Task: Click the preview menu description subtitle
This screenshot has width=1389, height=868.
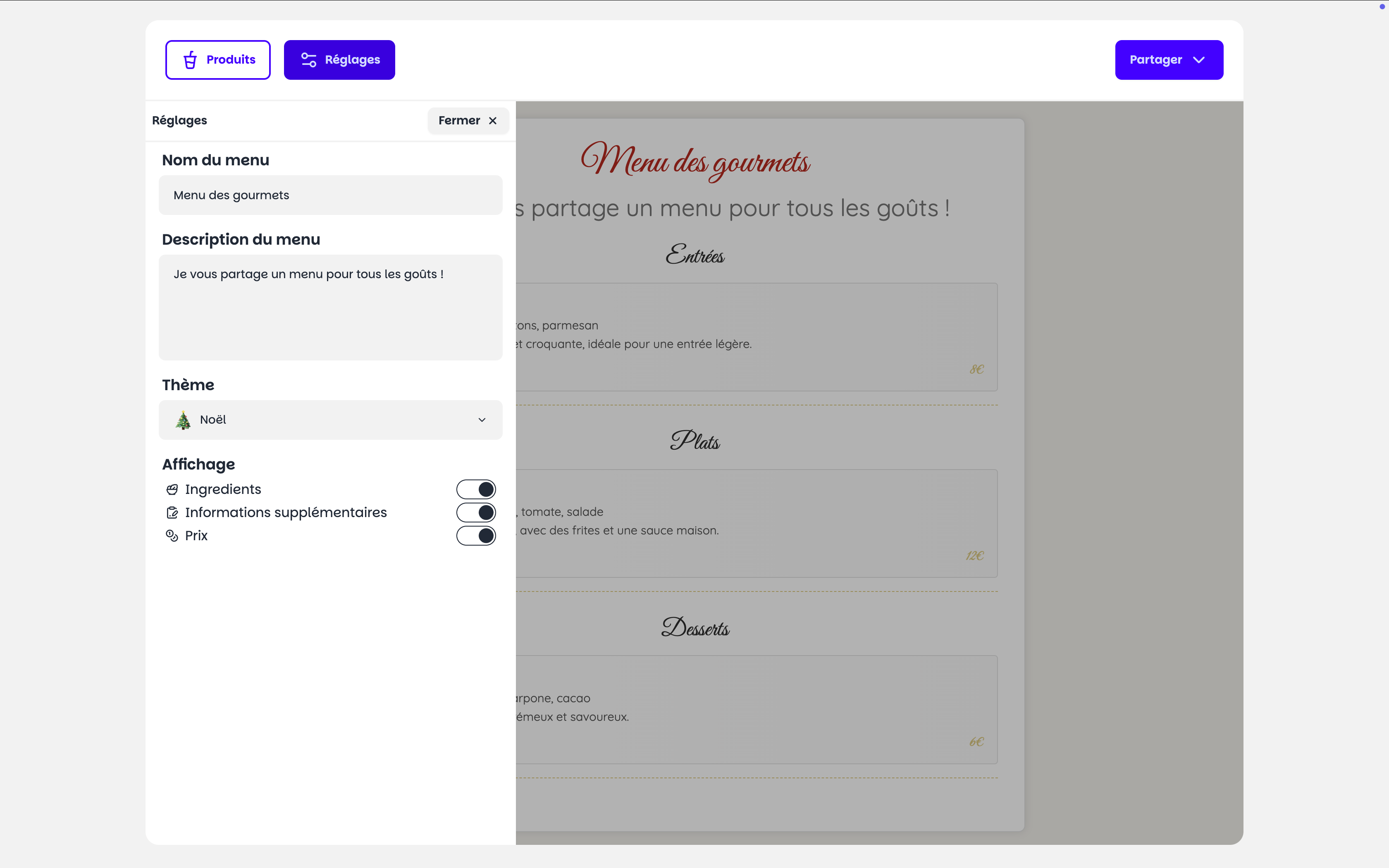Action: coord(733,208)
